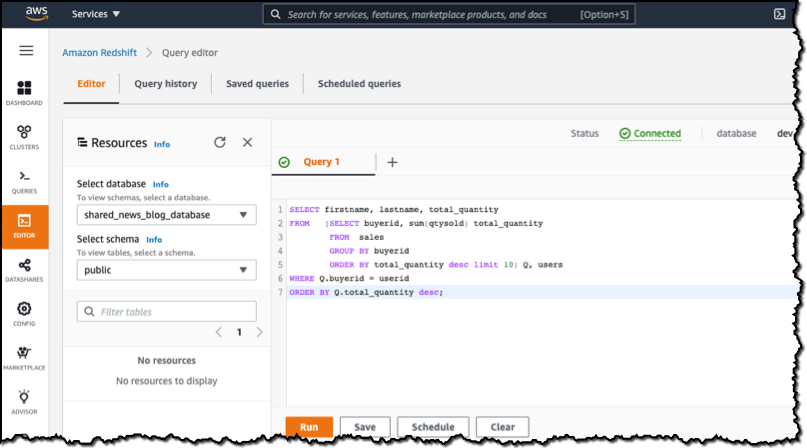Click the database label in status bar

point(736,133)
